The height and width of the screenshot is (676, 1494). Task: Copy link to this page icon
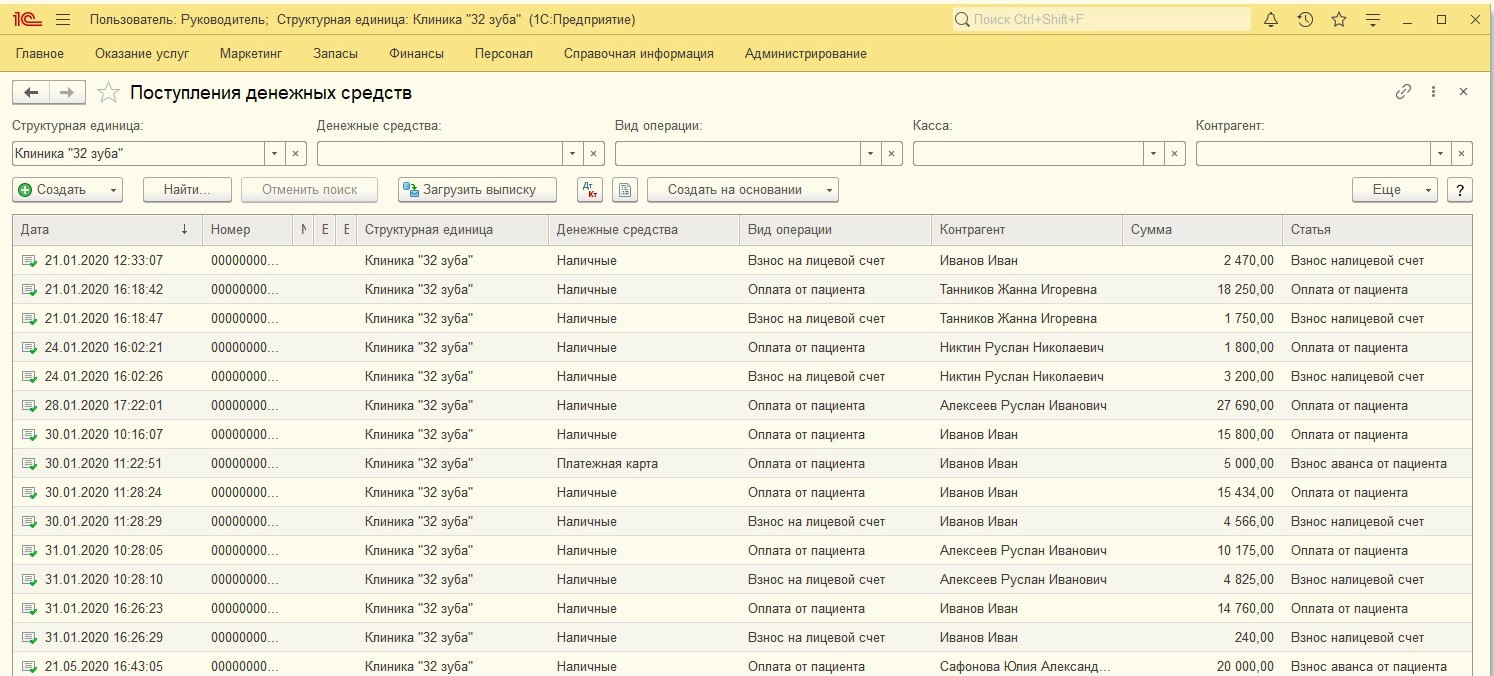[1403, 92]
